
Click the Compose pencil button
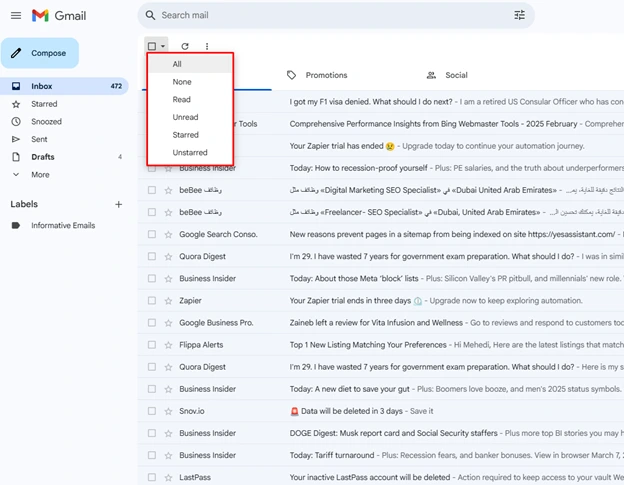(x=40, y=53)
